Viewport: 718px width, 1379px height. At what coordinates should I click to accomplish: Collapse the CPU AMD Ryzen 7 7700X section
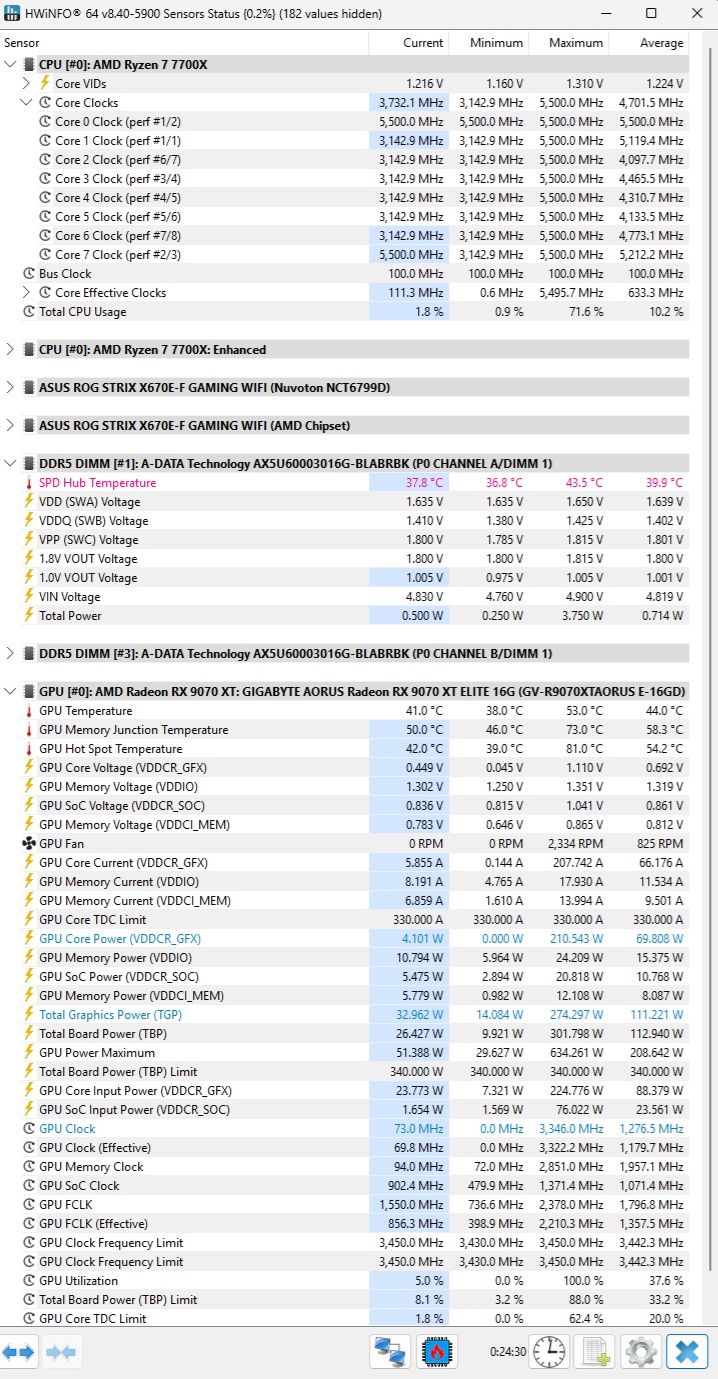[10, 64]
